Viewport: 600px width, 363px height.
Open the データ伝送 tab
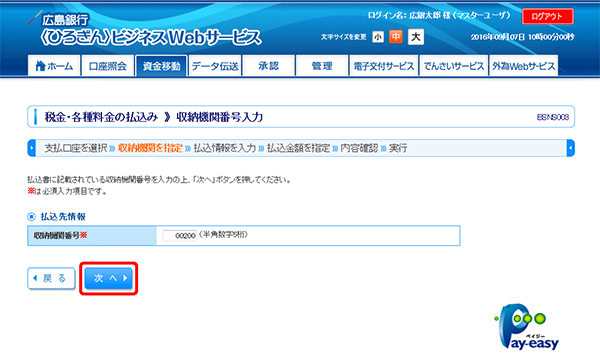pyautogui.click(x=215, y=66)
